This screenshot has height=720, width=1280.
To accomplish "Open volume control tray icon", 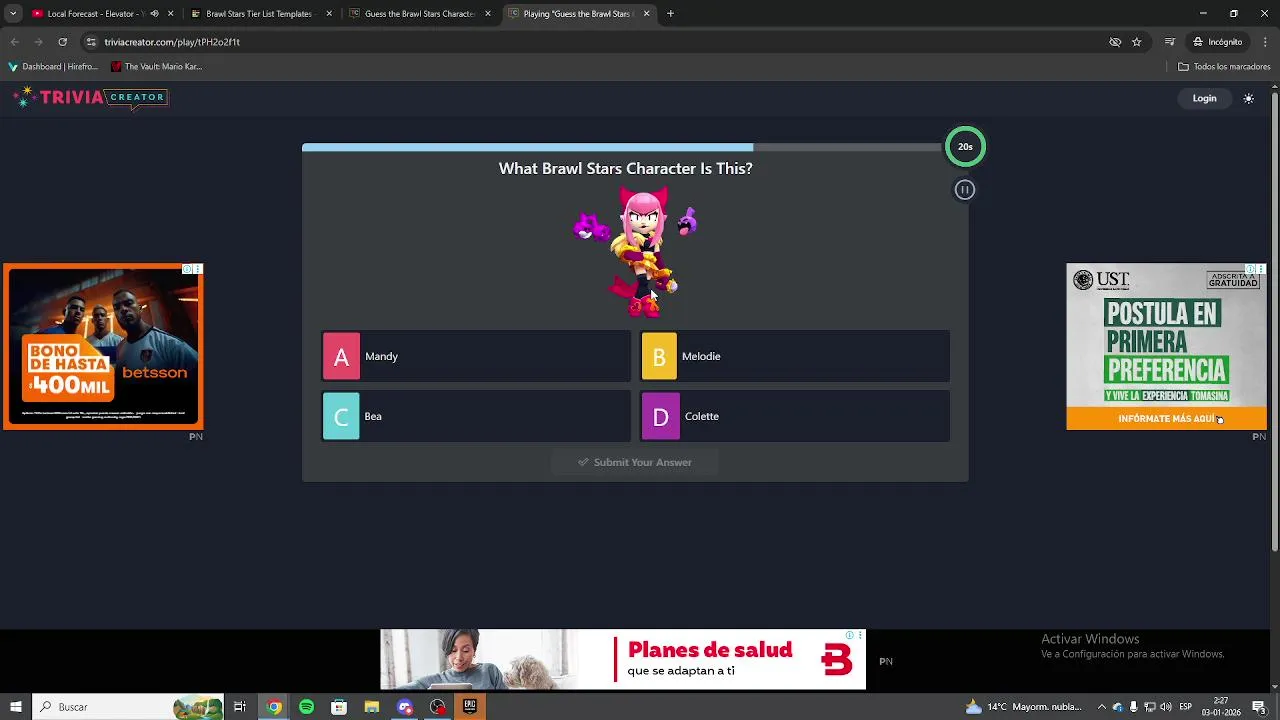I will [1165, 707].
